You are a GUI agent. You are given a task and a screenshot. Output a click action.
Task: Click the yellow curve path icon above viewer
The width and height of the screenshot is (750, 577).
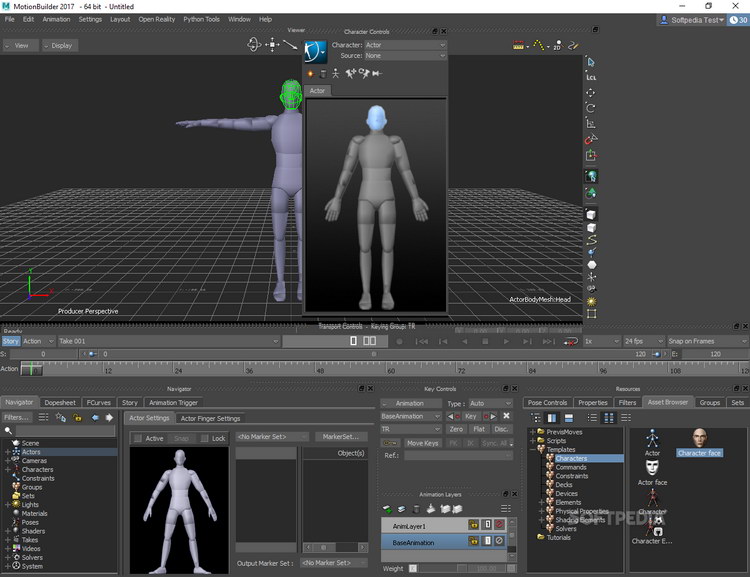point(539,45)
